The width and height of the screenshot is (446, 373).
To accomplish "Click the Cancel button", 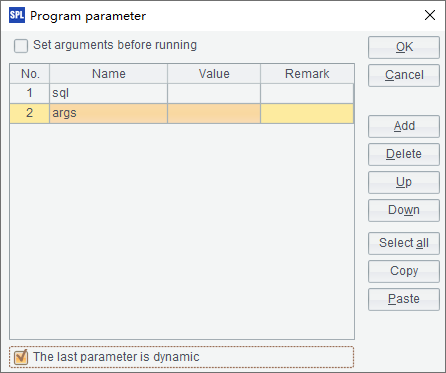I will pos(404,75).
